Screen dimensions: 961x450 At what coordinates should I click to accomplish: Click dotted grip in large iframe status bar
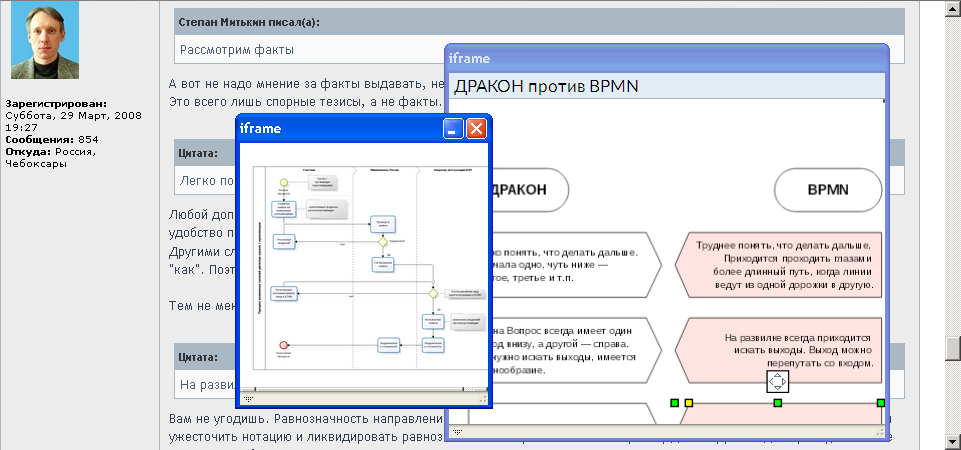[x=458, y=432]
